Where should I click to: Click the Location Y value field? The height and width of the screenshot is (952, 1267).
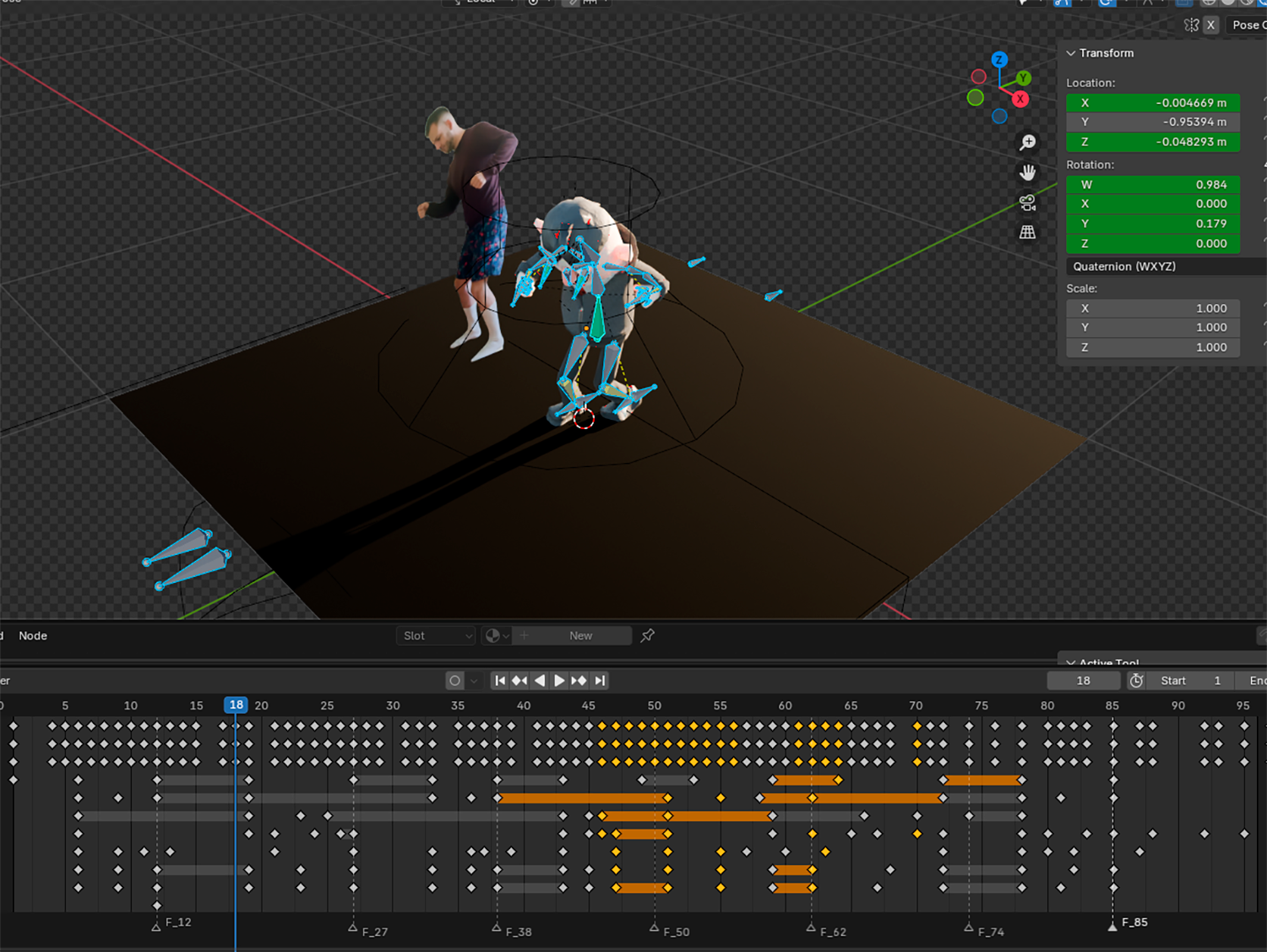click(x=1152, y=122)
